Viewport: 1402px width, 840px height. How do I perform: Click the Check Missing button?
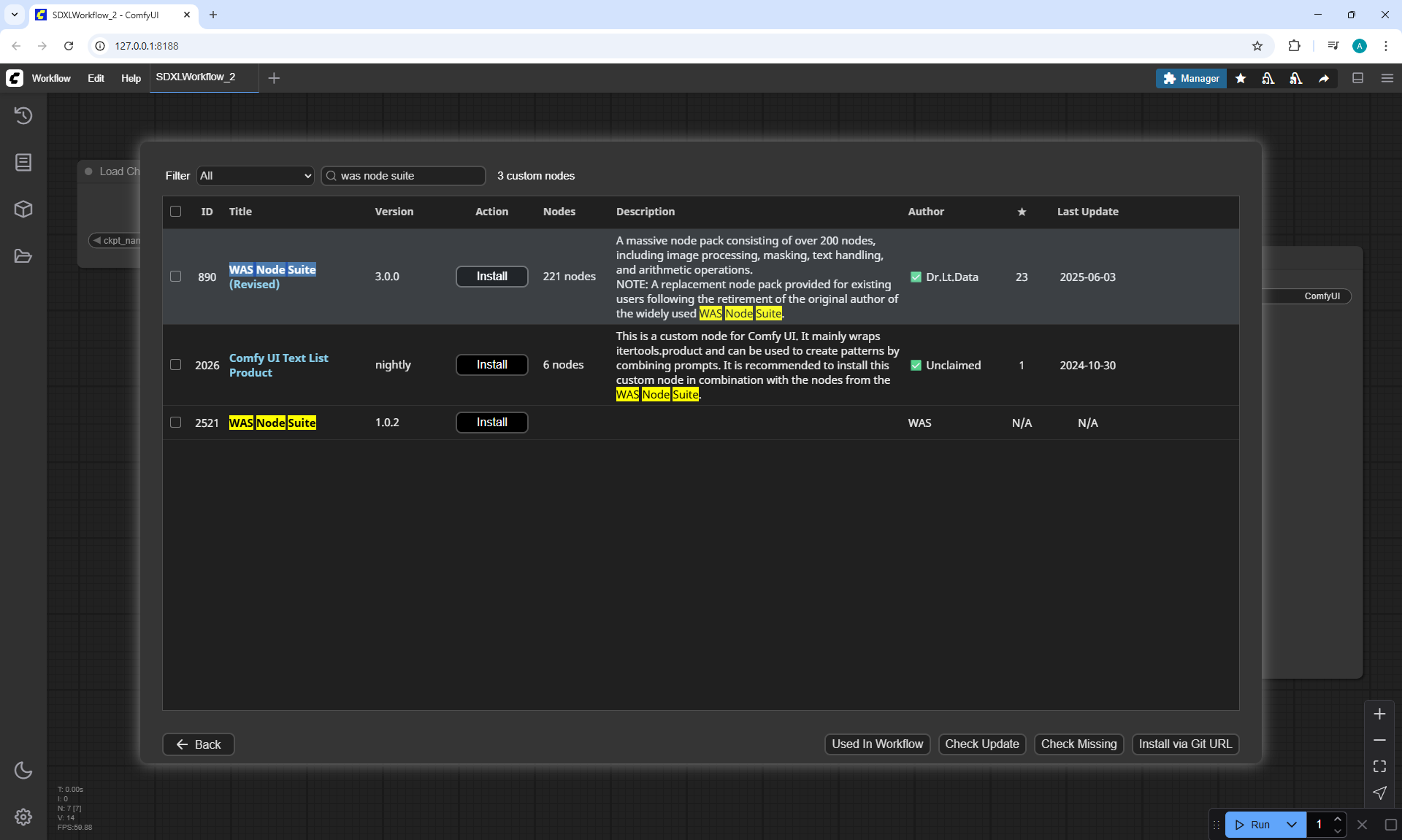click(x=1079, y=744)
